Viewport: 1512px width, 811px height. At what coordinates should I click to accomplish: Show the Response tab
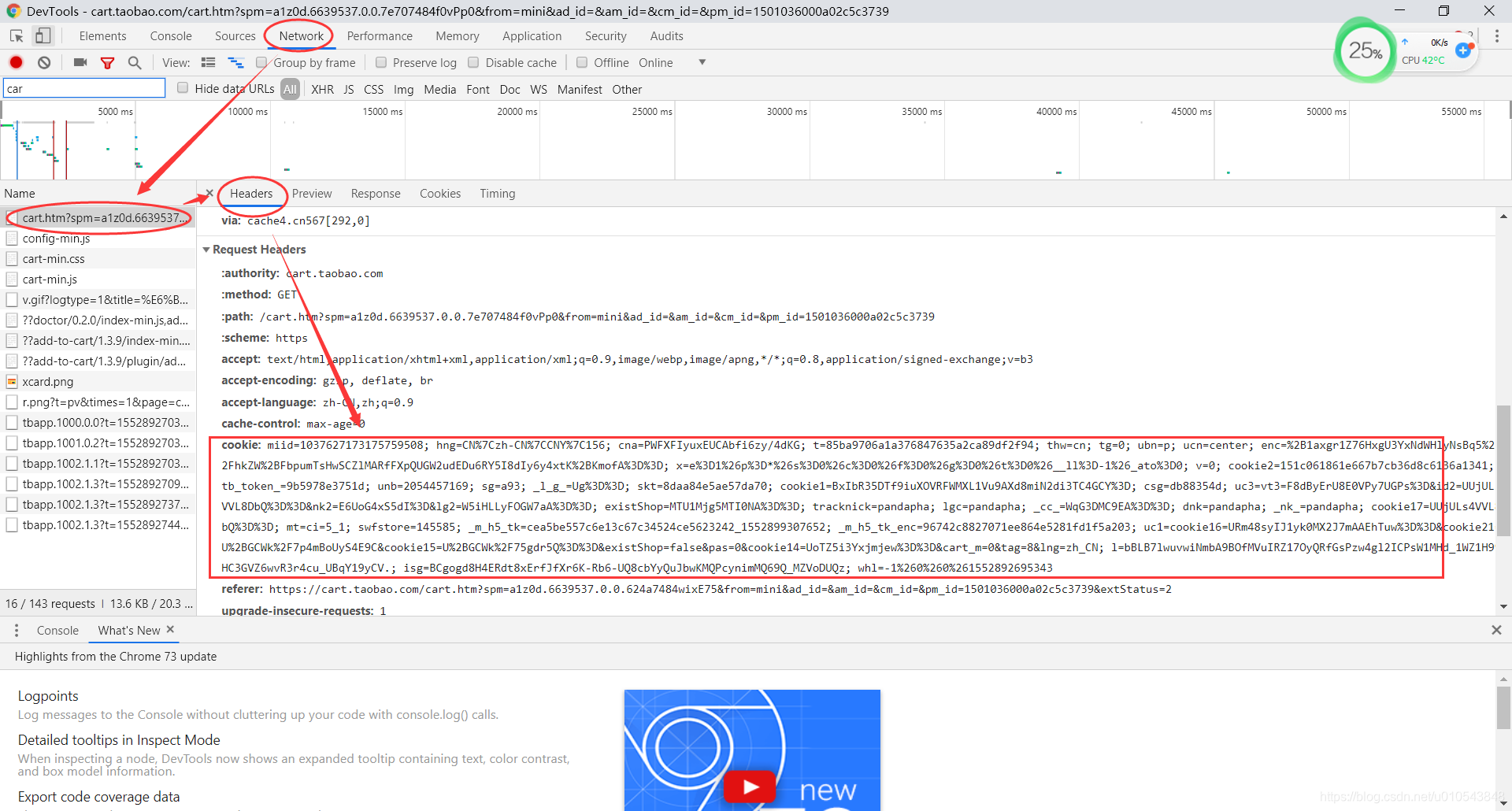tap(376, 194)
